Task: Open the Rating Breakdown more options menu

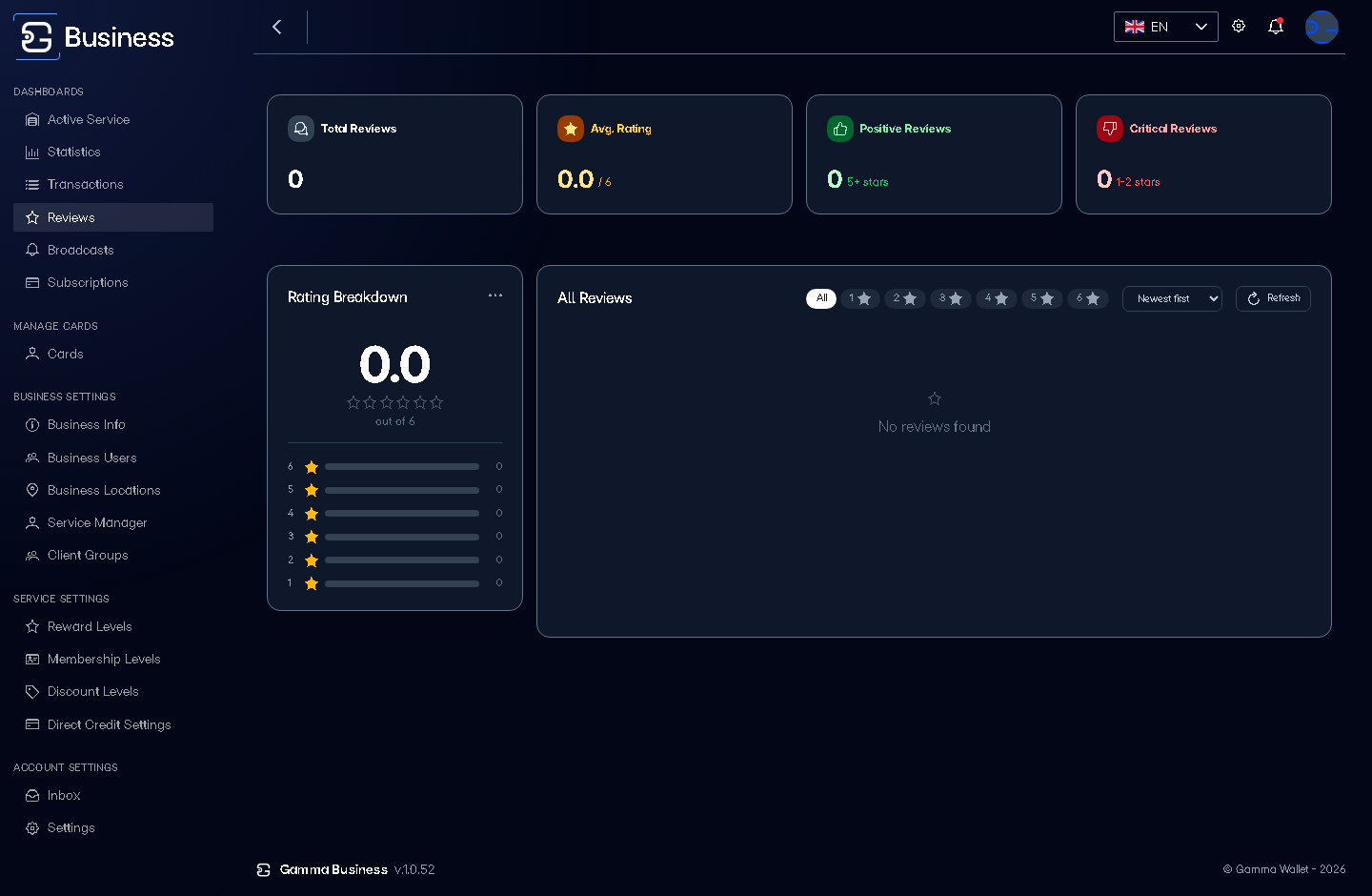Action: [x=495, y=295]
